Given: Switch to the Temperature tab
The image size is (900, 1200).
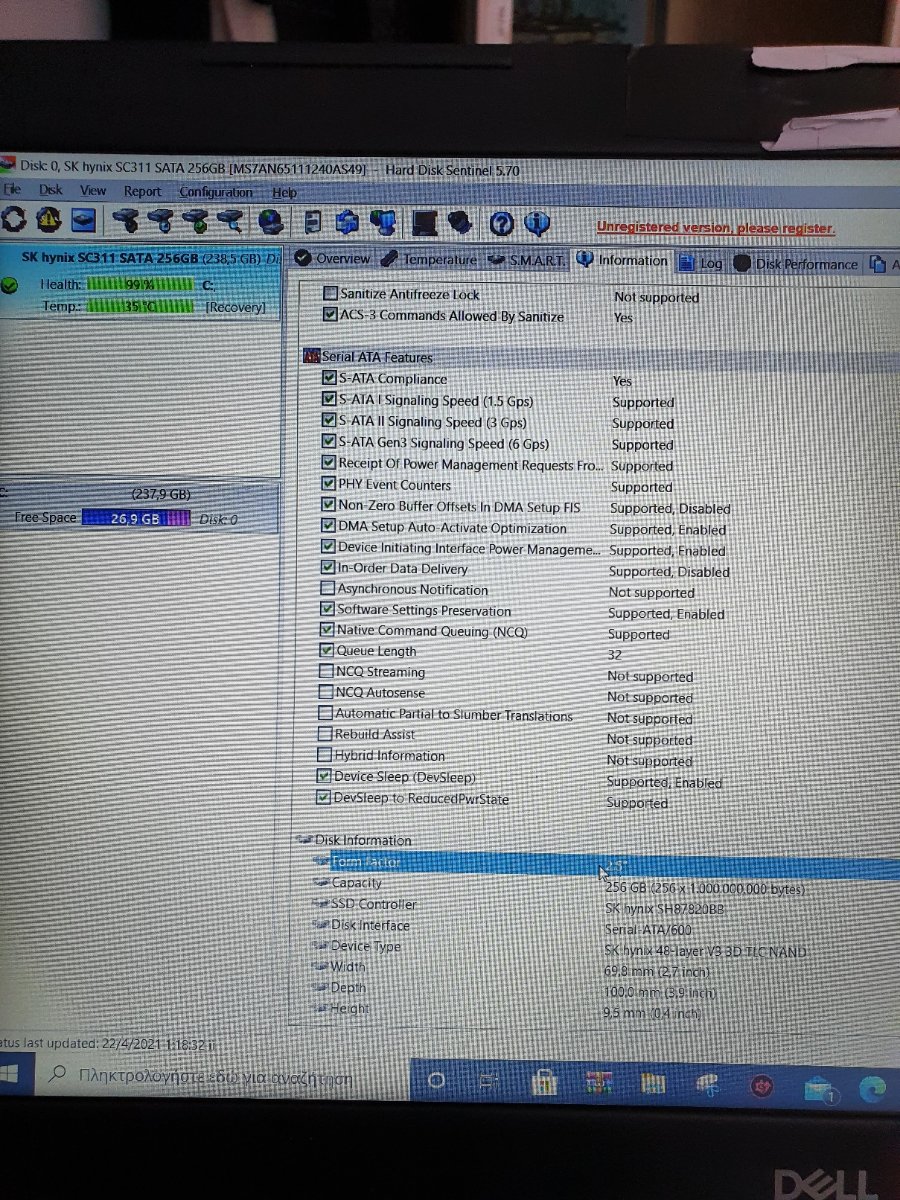Looking at the screenshot, I should [x=430, y=259].
